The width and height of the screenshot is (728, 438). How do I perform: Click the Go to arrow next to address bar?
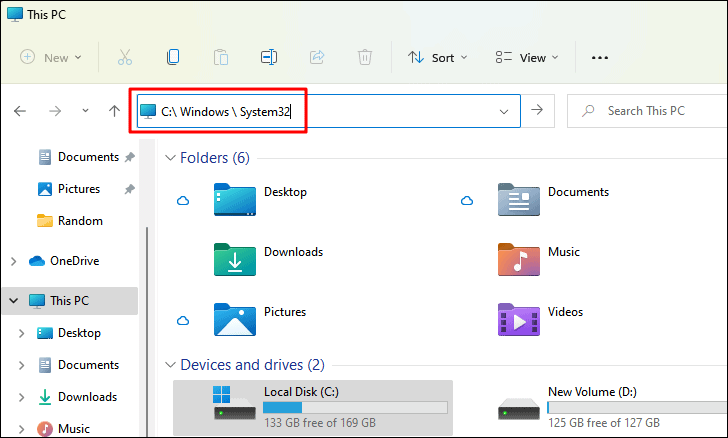[537, 110]
